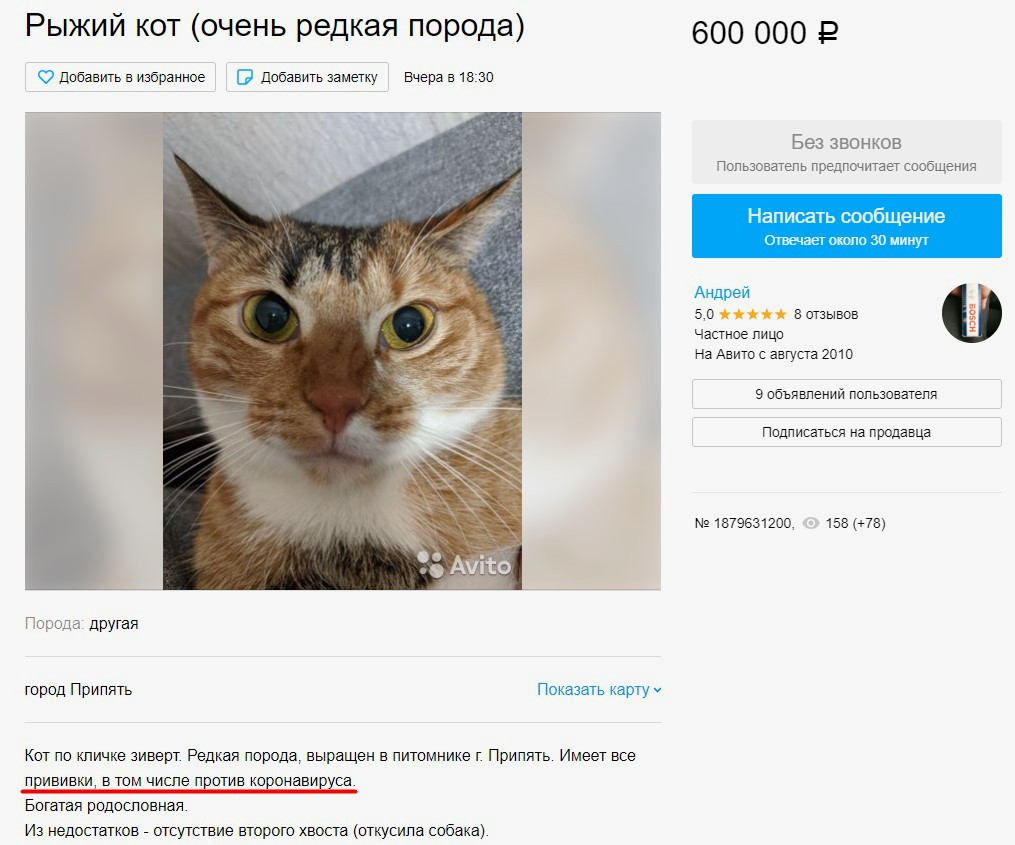Click Подписаться на продавца
The width and height of the screenshot is (1015, 845).
coord(846,432)
